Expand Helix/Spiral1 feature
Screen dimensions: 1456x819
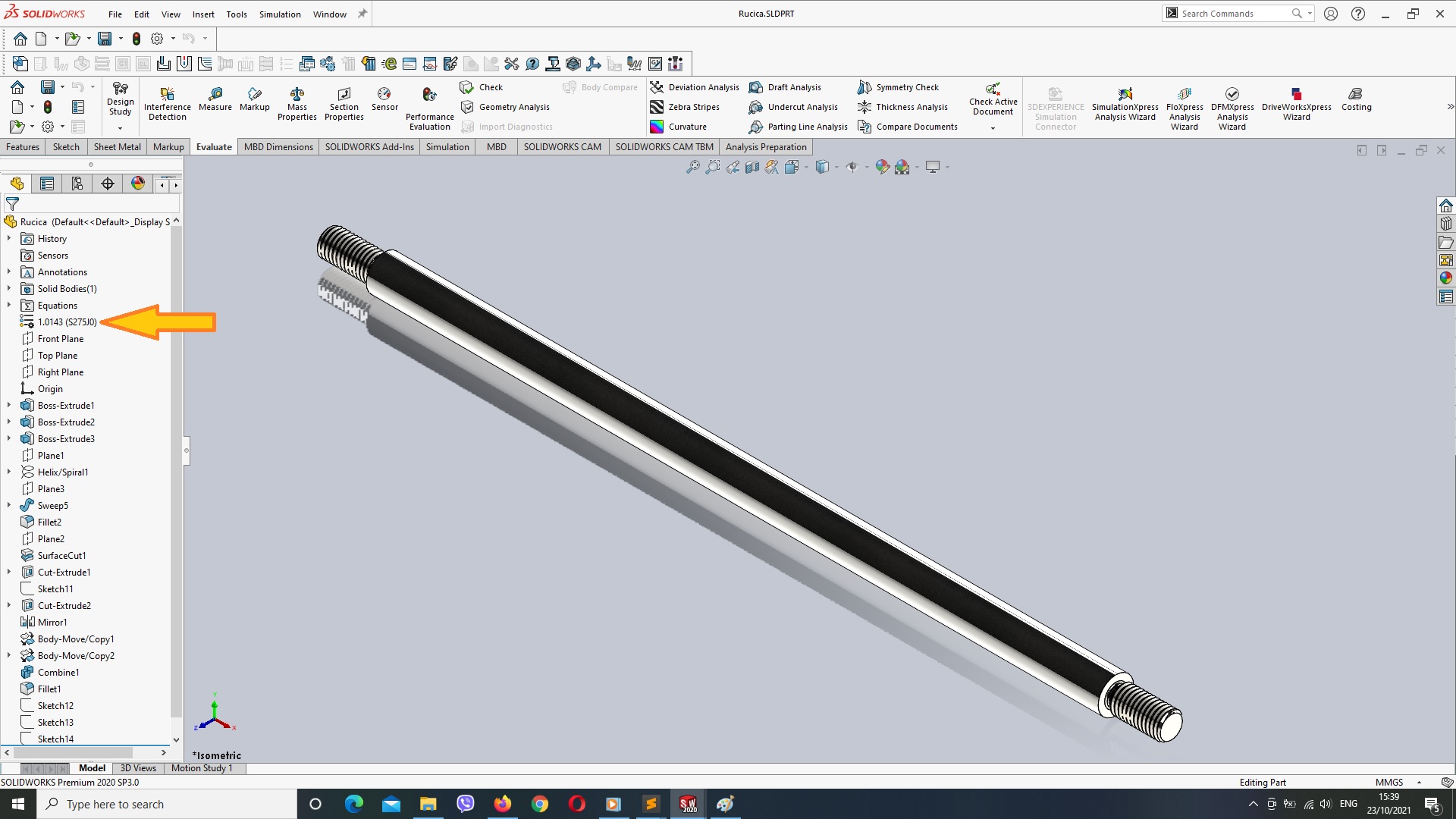[9, 472]
